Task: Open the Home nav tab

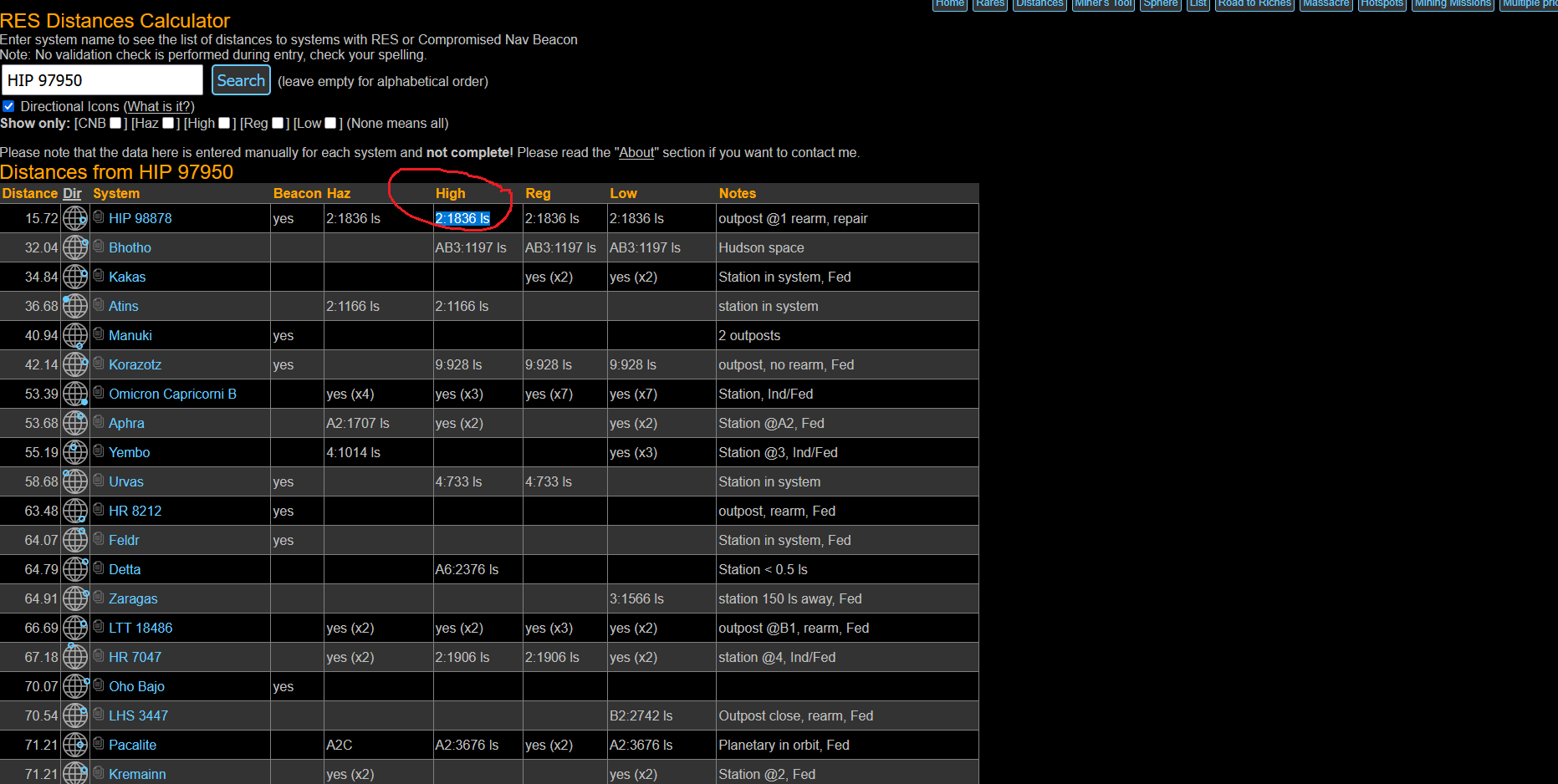Action: 949,4
